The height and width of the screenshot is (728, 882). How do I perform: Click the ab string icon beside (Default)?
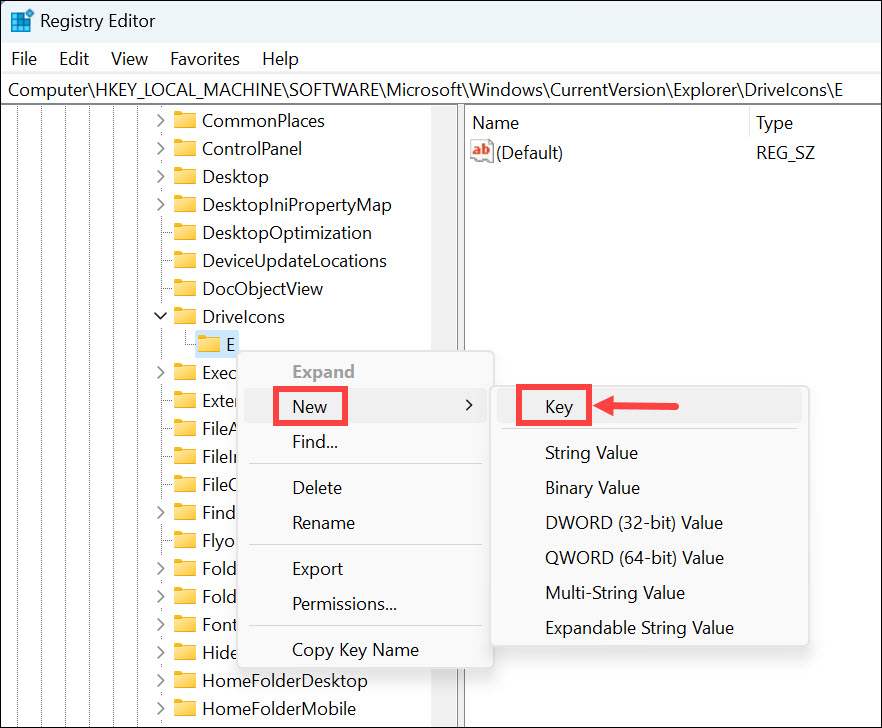click(x=482, y=152)
